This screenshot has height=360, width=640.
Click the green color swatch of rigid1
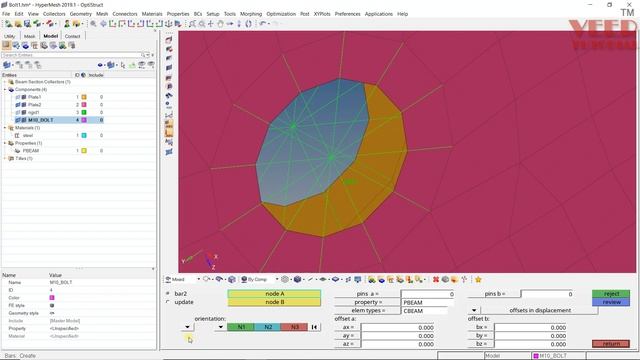(84, 112)
